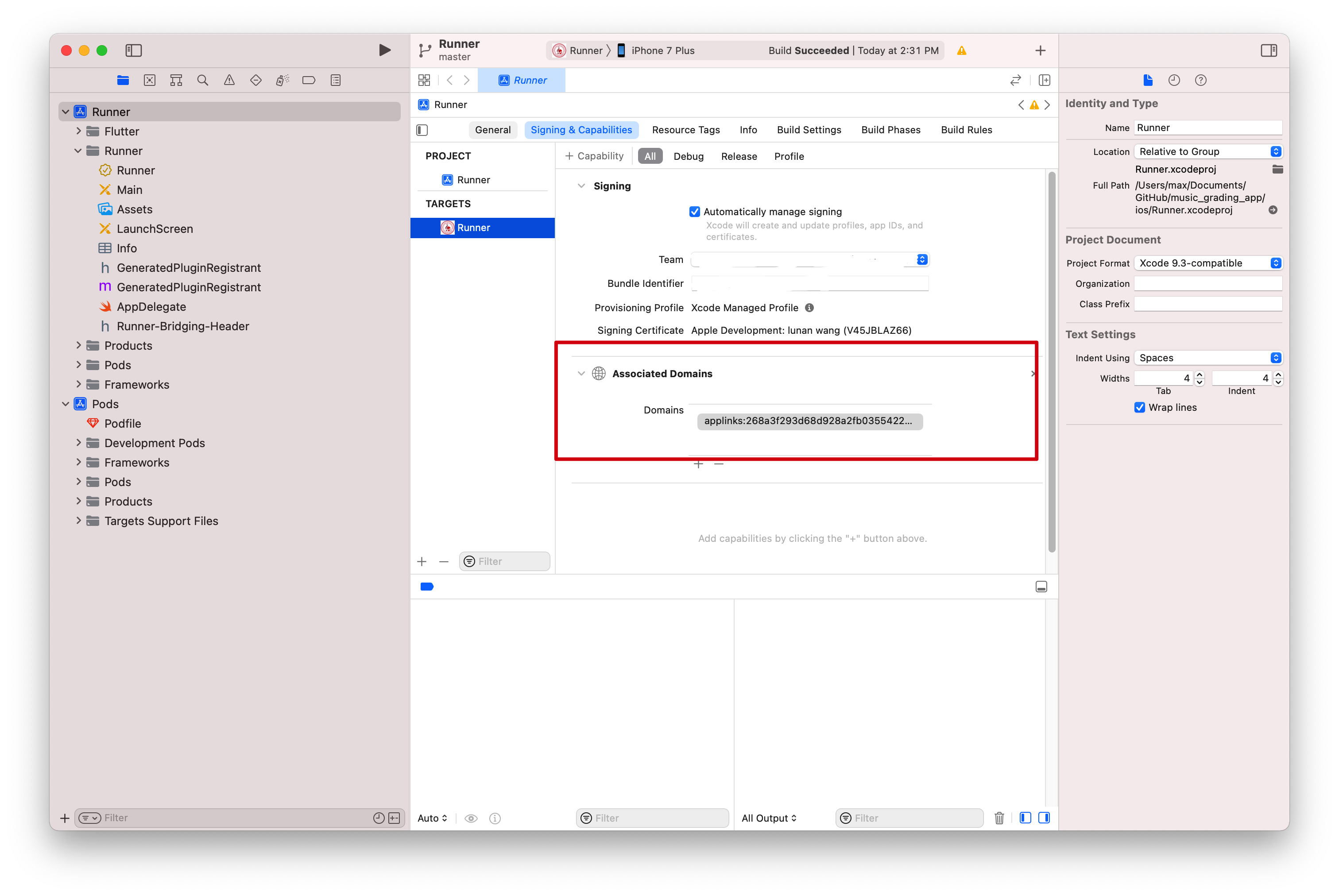Image resolution: width=1339 pixels, height=896 pixels.
Task: Click the + Capability button
Action: pyautogui.click(x=594, y=156)
